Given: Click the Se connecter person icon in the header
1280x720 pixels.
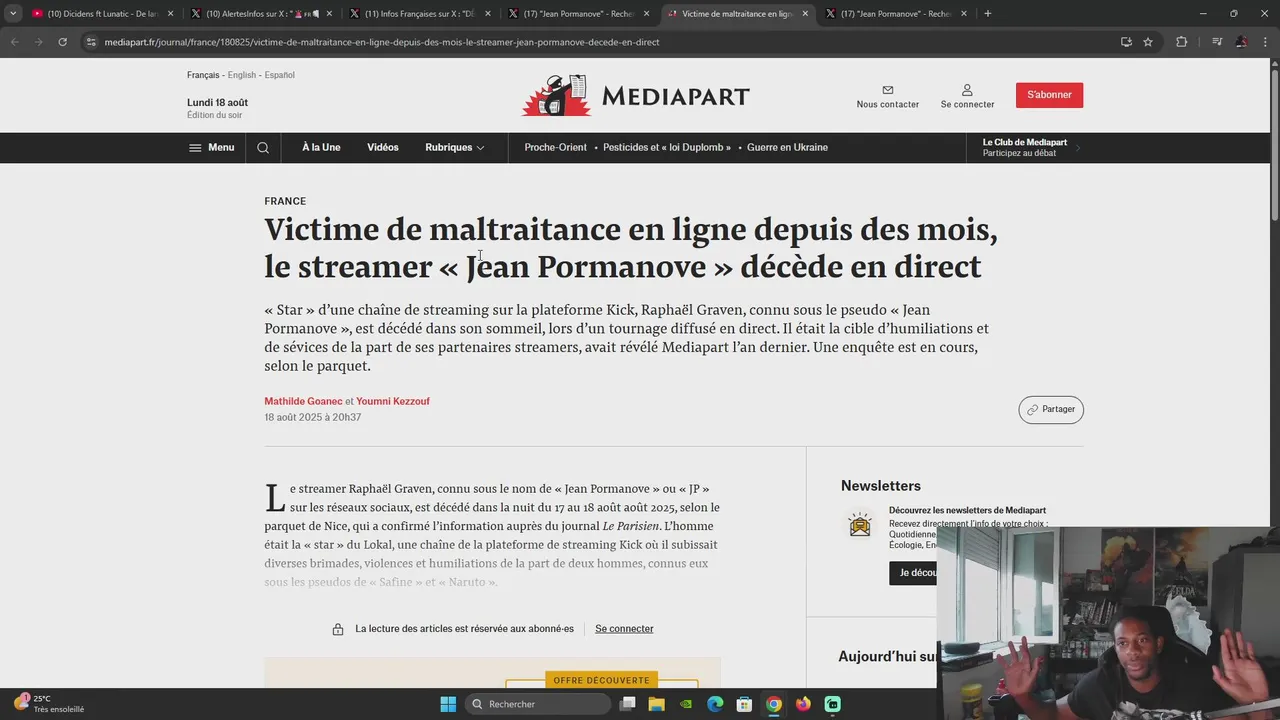Looking at the screenshot, I should [967, 90].
